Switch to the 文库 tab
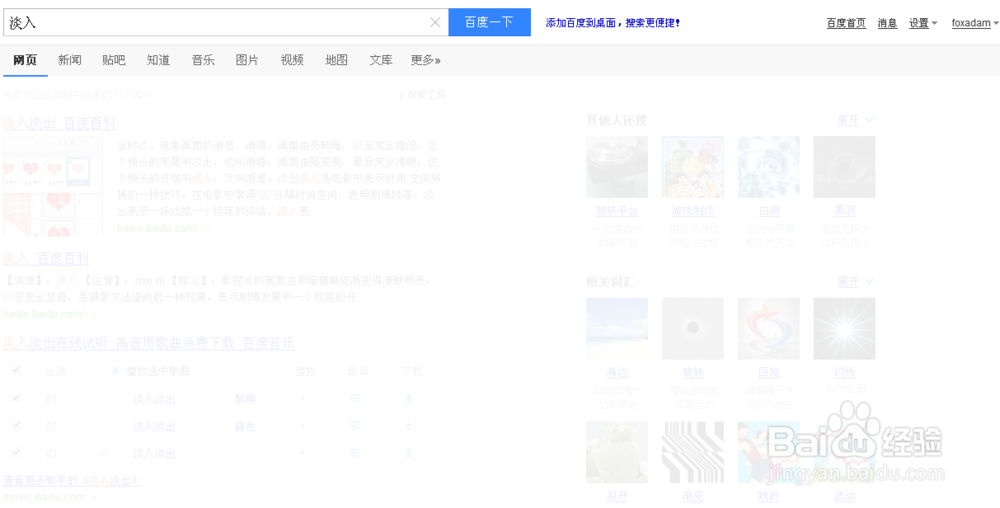Viewport: 1000px width, 508px height. click(x=381, y=61)
